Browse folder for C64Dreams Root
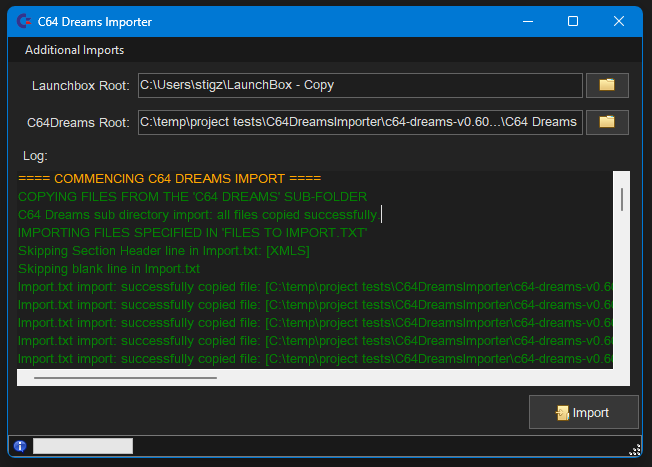The height and width of the screenshot is (467, 652). (x=607, y=122)
